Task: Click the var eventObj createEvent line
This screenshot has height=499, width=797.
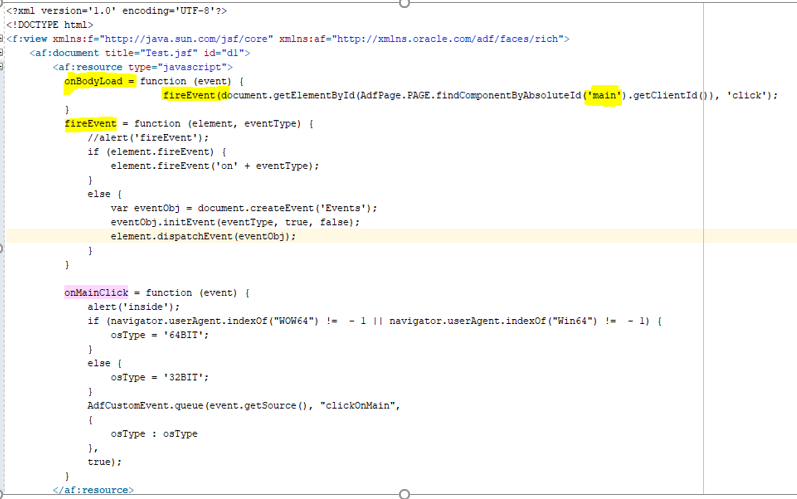Action: tap(244, 208)
